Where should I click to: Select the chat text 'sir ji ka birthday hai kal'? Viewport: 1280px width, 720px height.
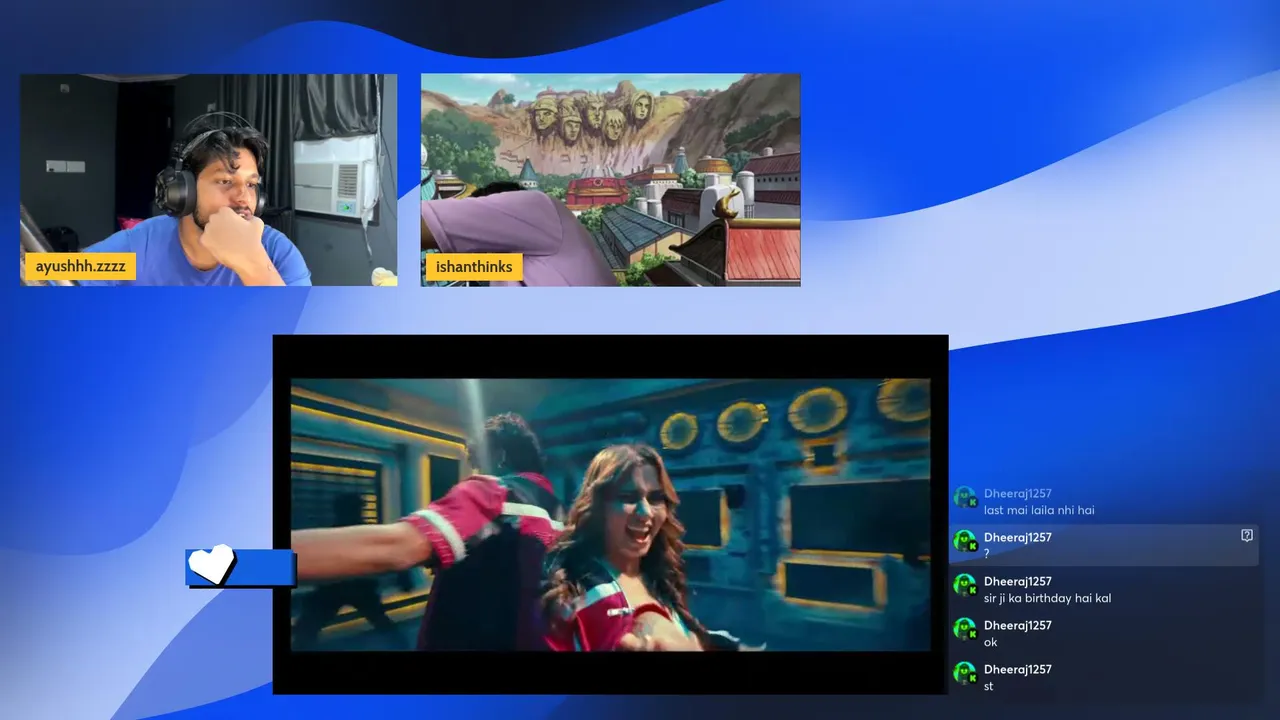(1047, 598)
